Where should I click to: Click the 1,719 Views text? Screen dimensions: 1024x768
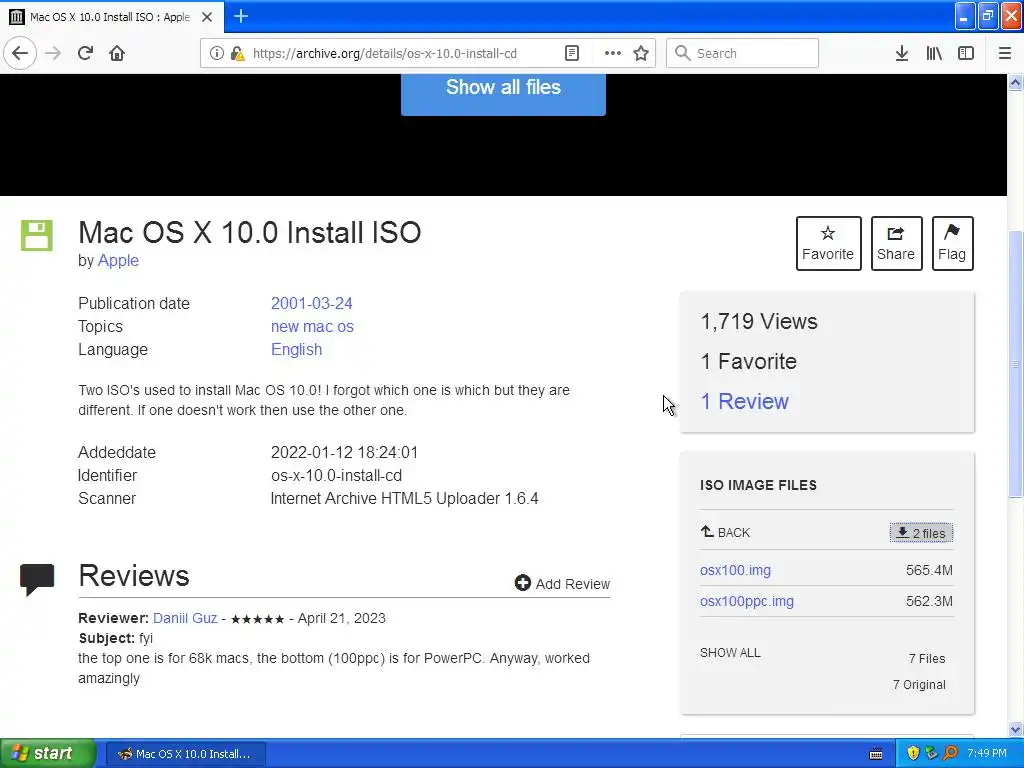pyautogui.click(x=759, y=321)
